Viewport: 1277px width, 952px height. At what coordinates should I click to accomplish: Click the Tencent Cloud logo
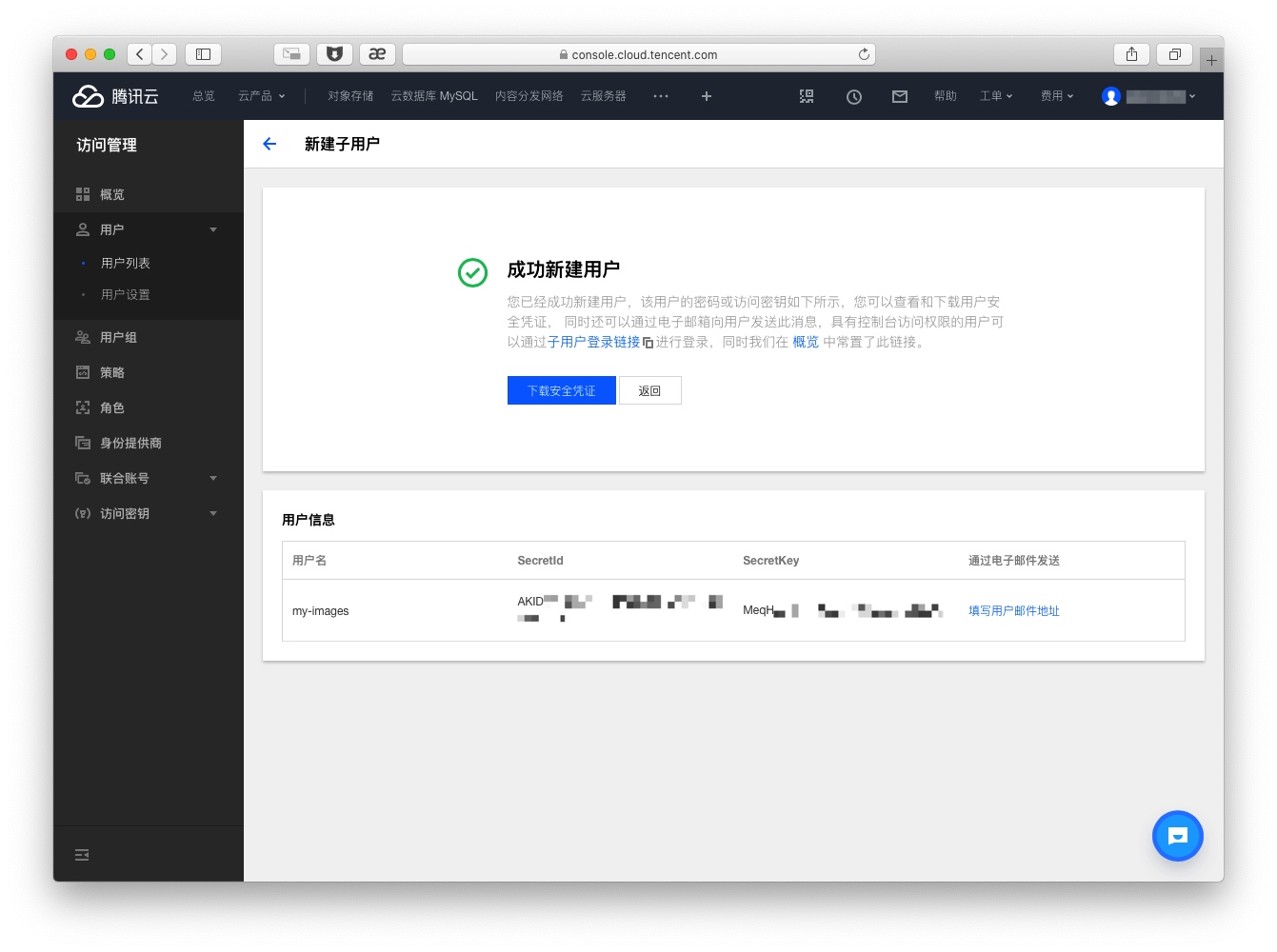point(115,96)
